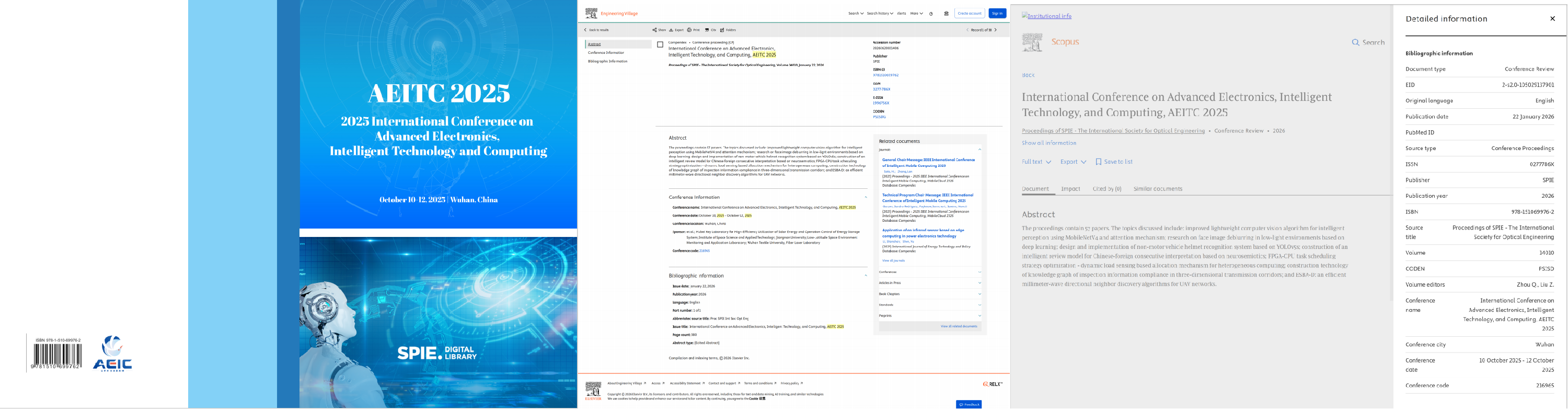Collapse the Bibliographic Information section
The height and width of the screenshot is (409, 1568).
point(866,276)
